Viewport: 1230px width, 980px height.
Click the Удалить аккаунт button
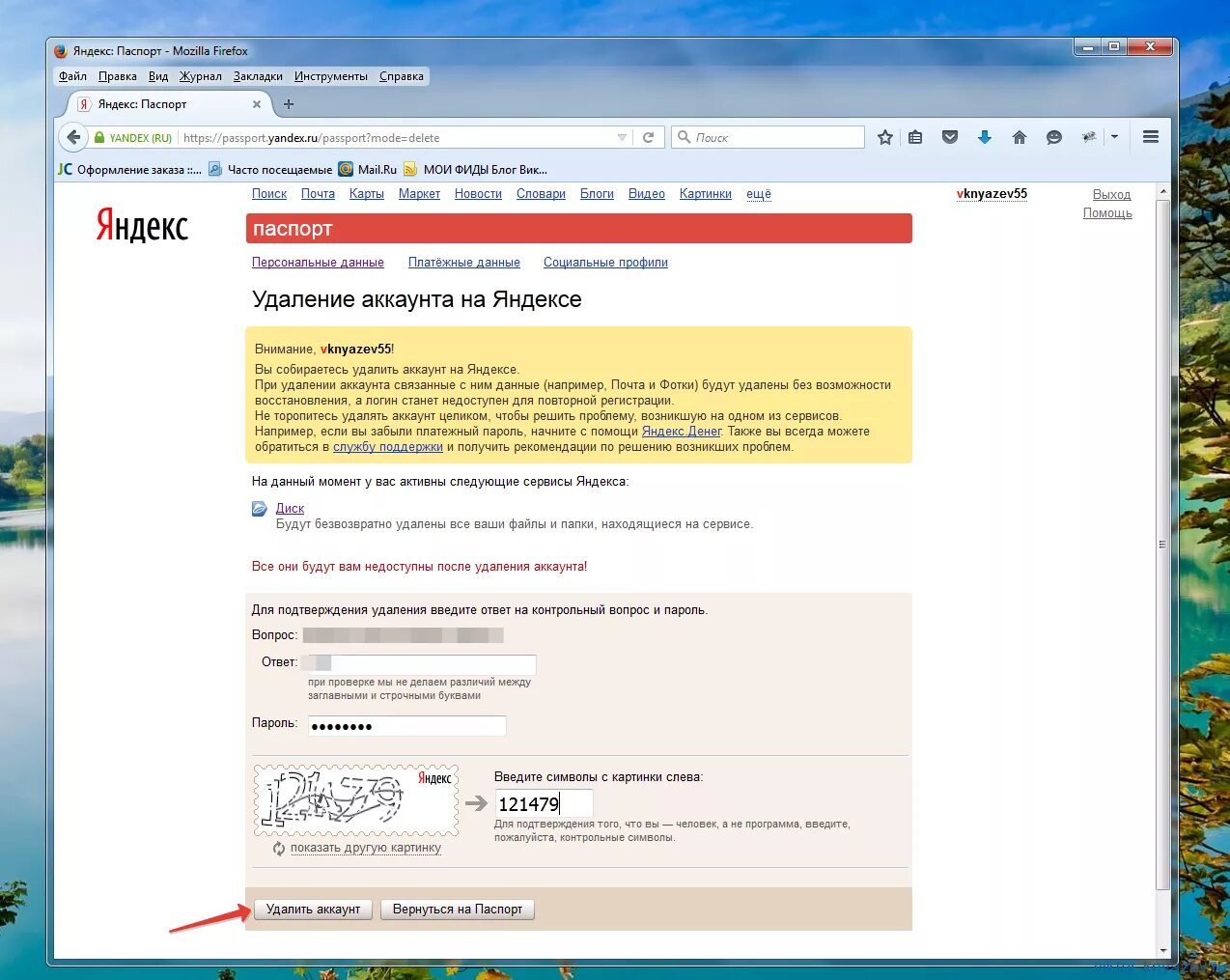pyautogui.click(x=313, y=910)
